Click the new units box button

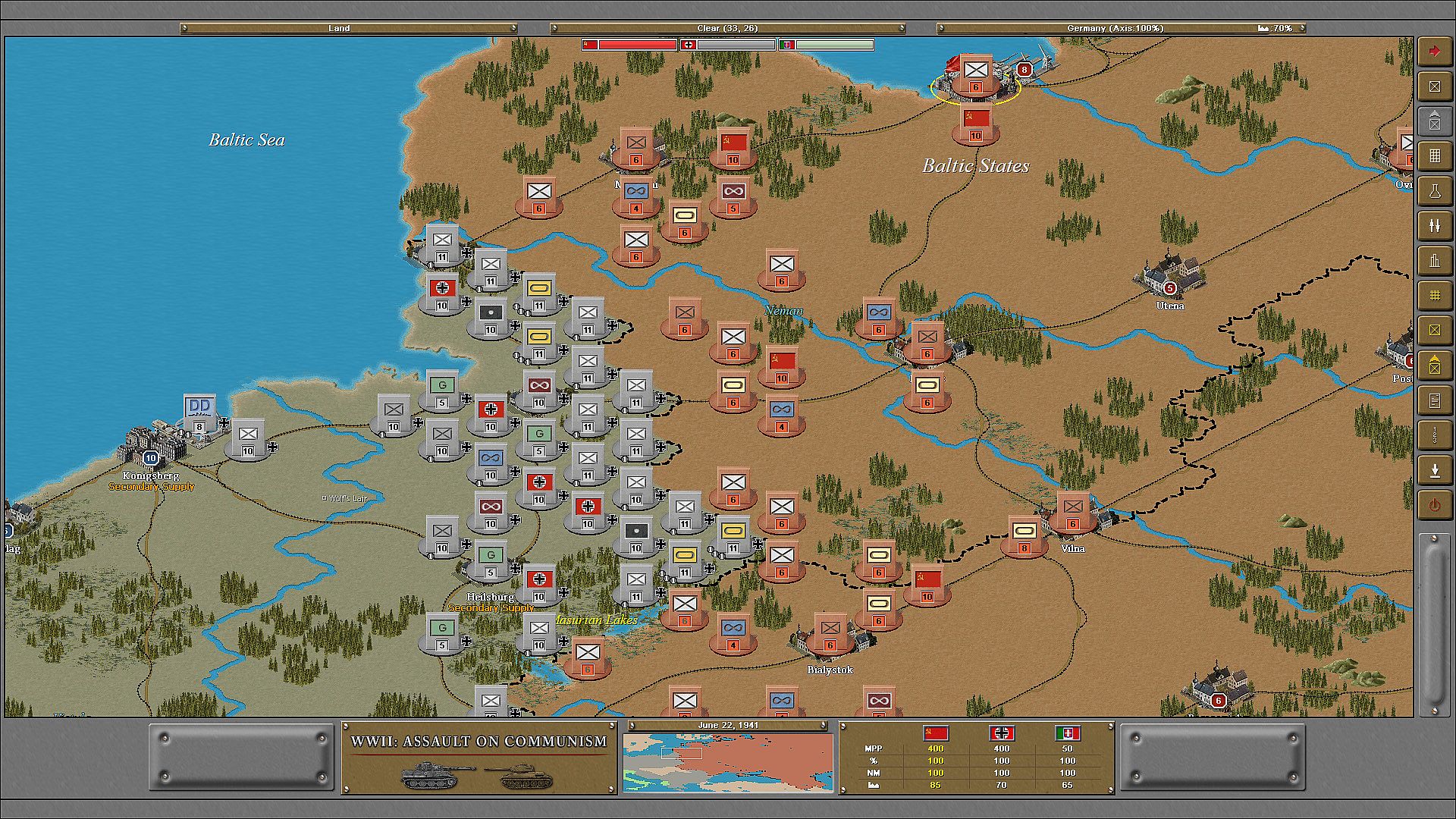1434,86
